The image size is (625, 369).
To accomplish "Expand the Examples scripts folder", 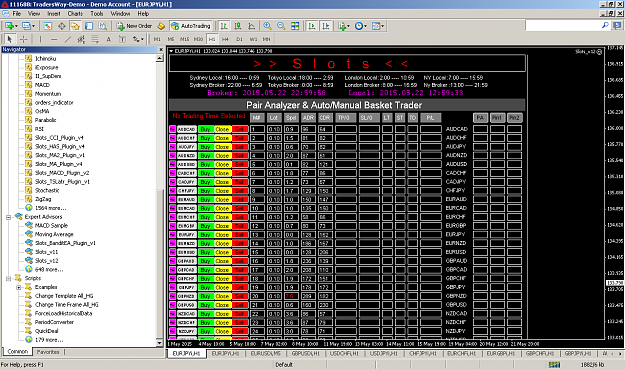I will click(18, 287).
